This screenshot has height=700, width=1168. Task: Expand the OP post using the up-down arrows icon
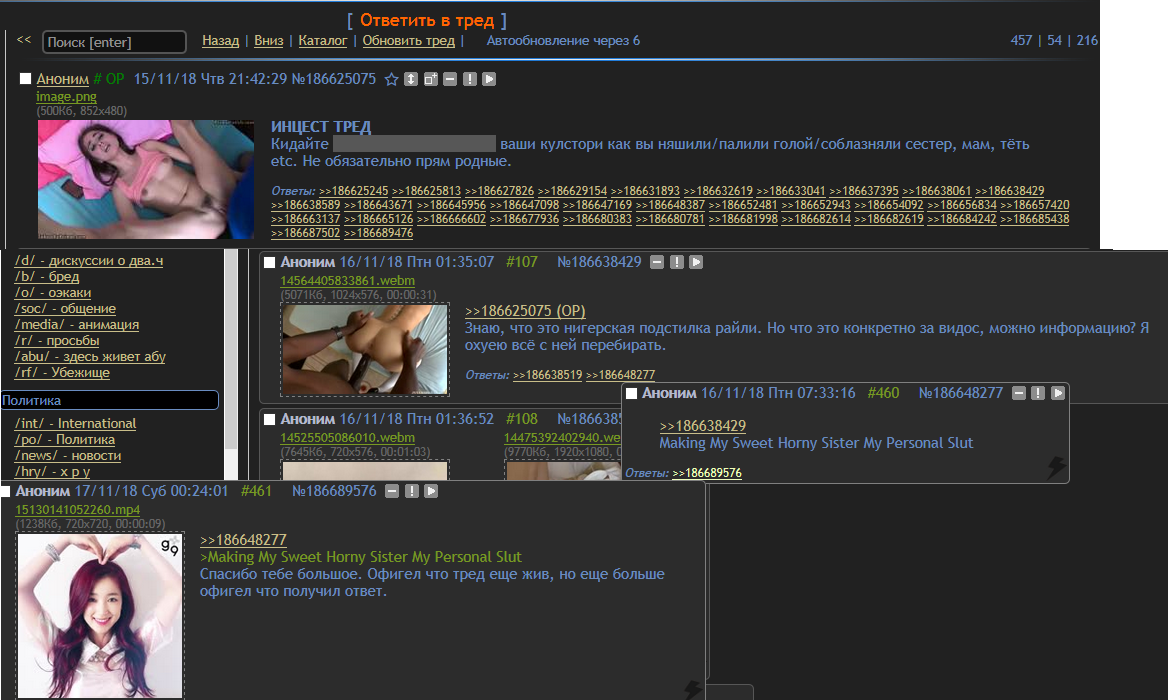click(x=411, y=79)
